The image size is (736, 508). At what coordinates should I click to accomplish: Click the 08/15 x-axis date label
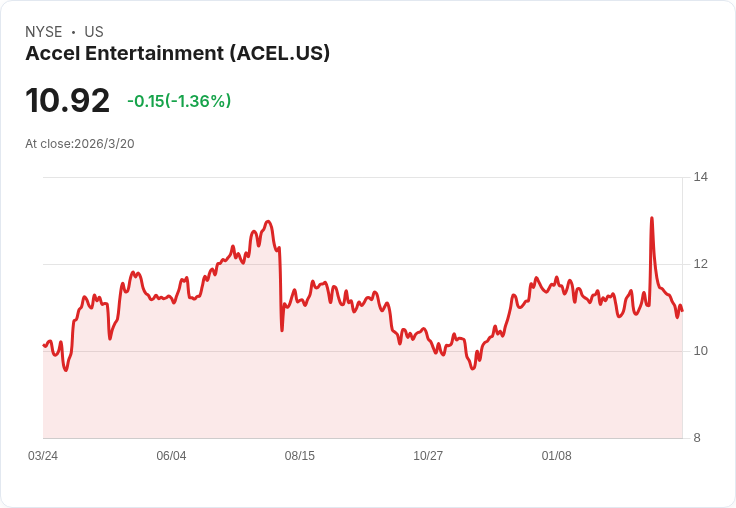click(299, 455)
